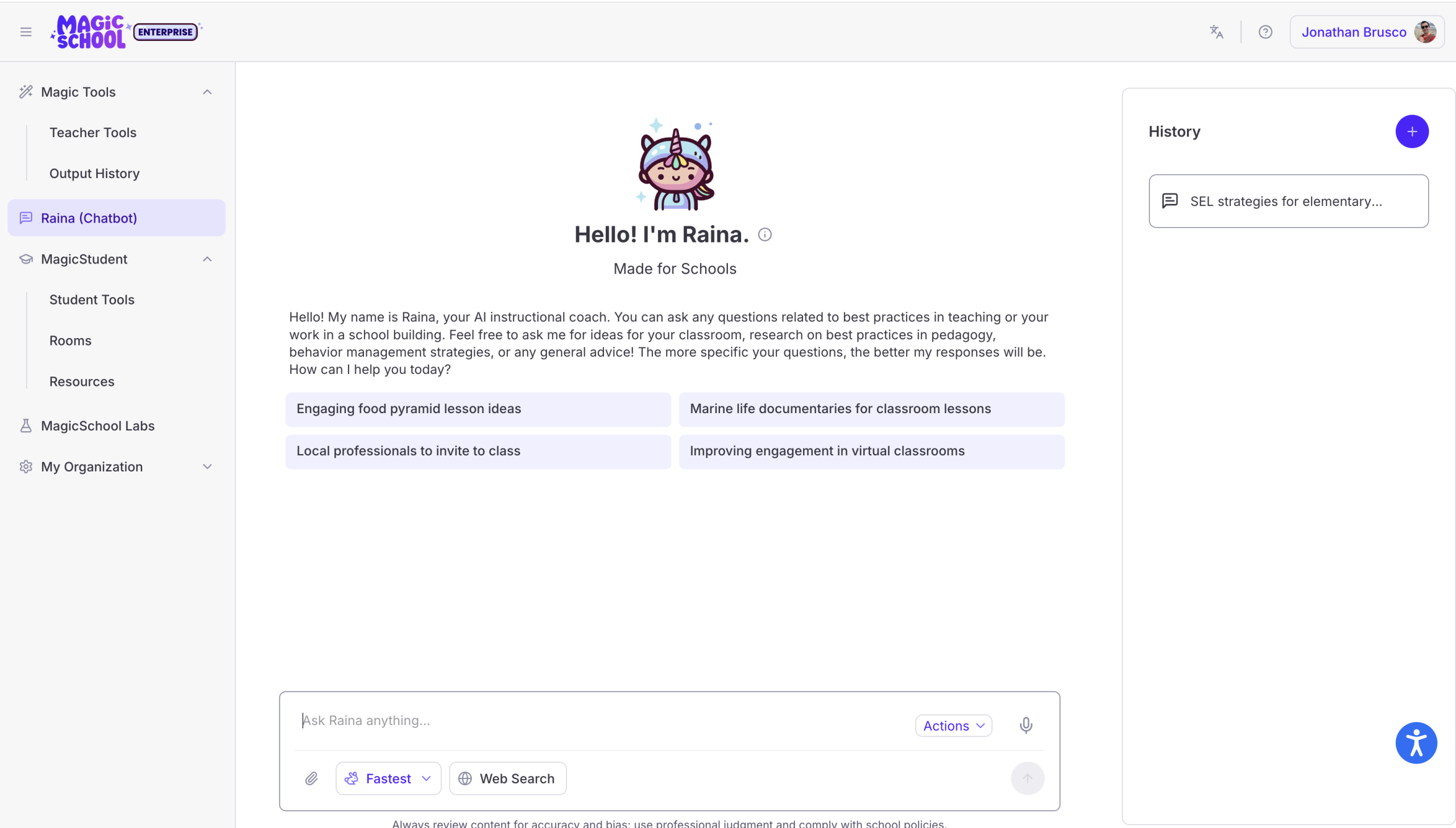Image resolution: width=1456 pixels, height=828 pixels.
Task: Click the Made for Schools subtitle
Action: pos(675,269)
